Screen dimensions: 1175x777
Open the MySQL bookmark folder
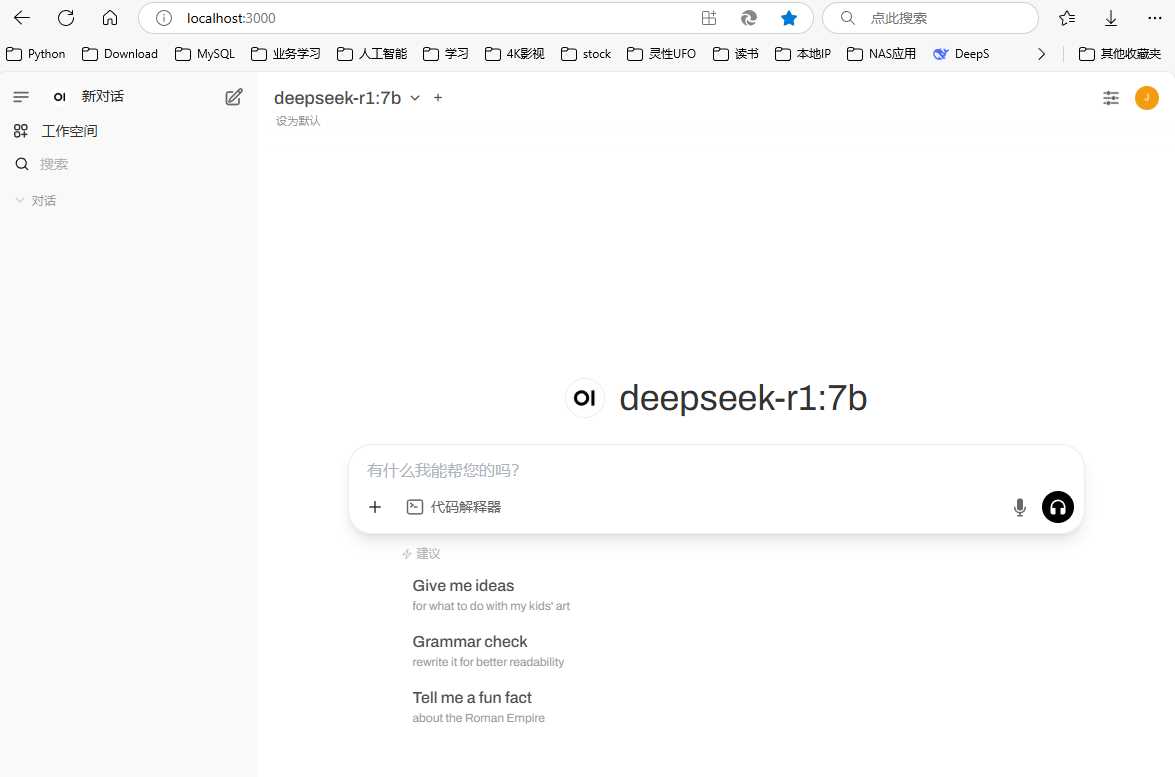tap(205, 54)
